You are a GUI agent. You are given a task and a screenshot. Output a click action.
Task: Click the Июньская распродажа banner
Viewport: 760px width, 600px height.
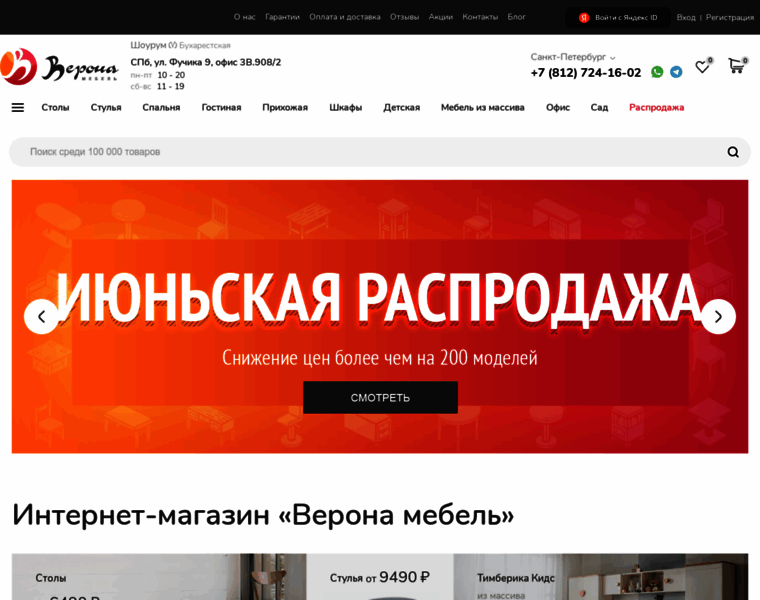click(380, 317)
